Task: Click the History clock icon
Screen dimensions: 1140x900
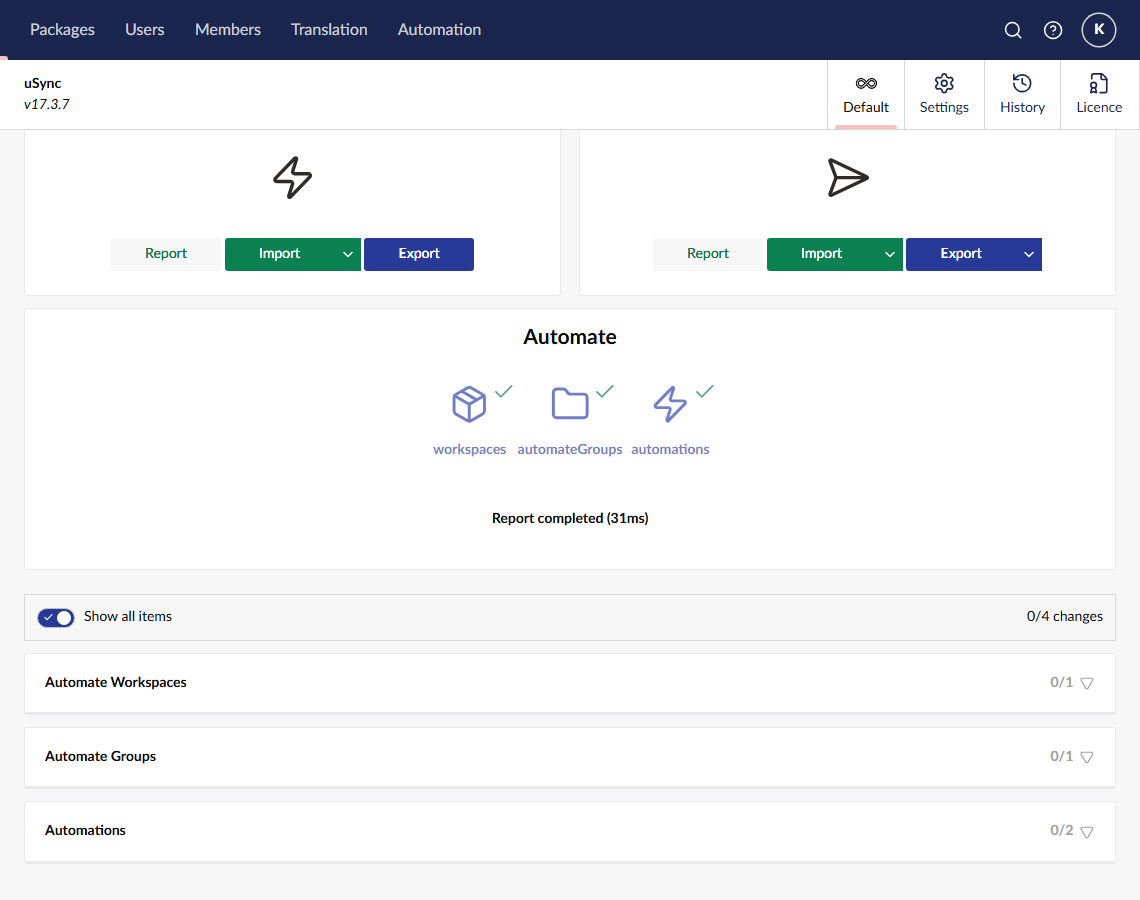Action: 1022,84
